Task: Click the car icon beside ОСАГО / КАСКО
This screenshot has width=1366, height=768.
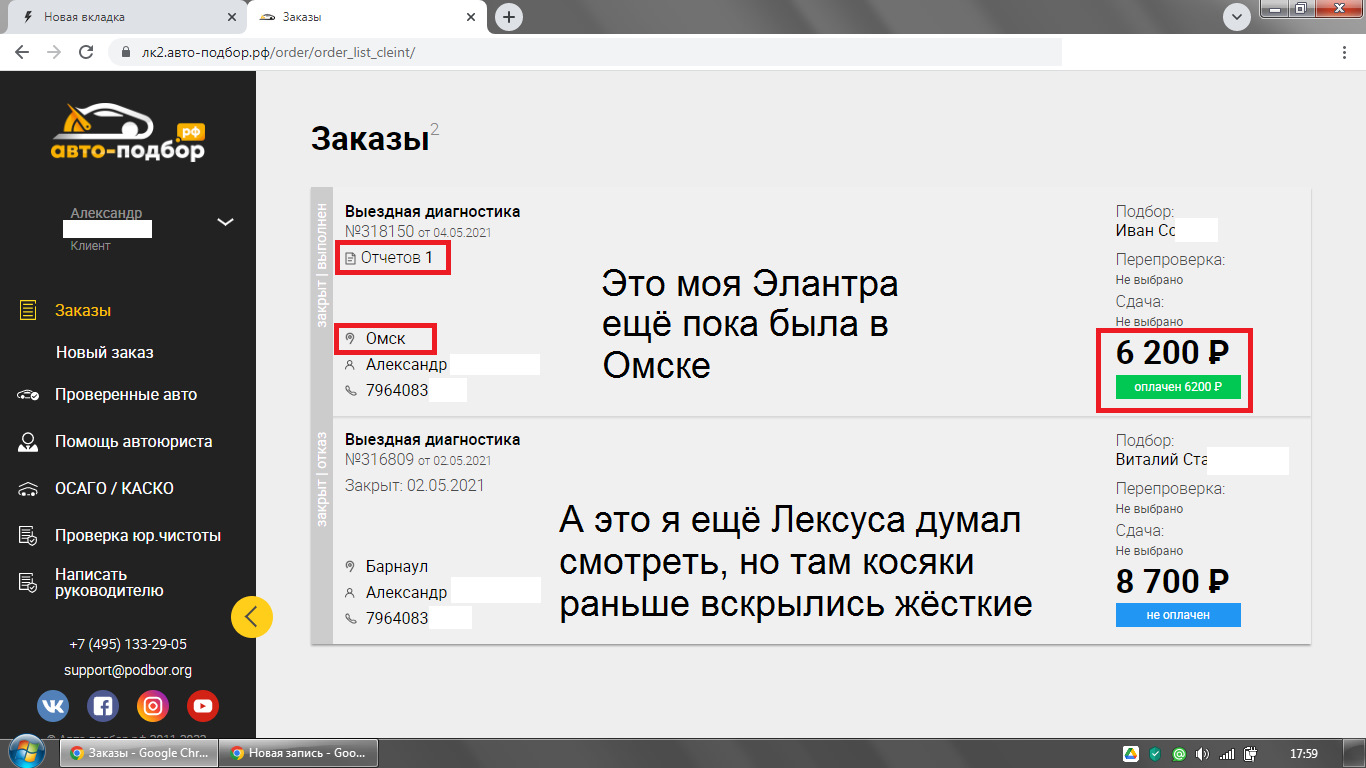Action: [x=28, y=489]
